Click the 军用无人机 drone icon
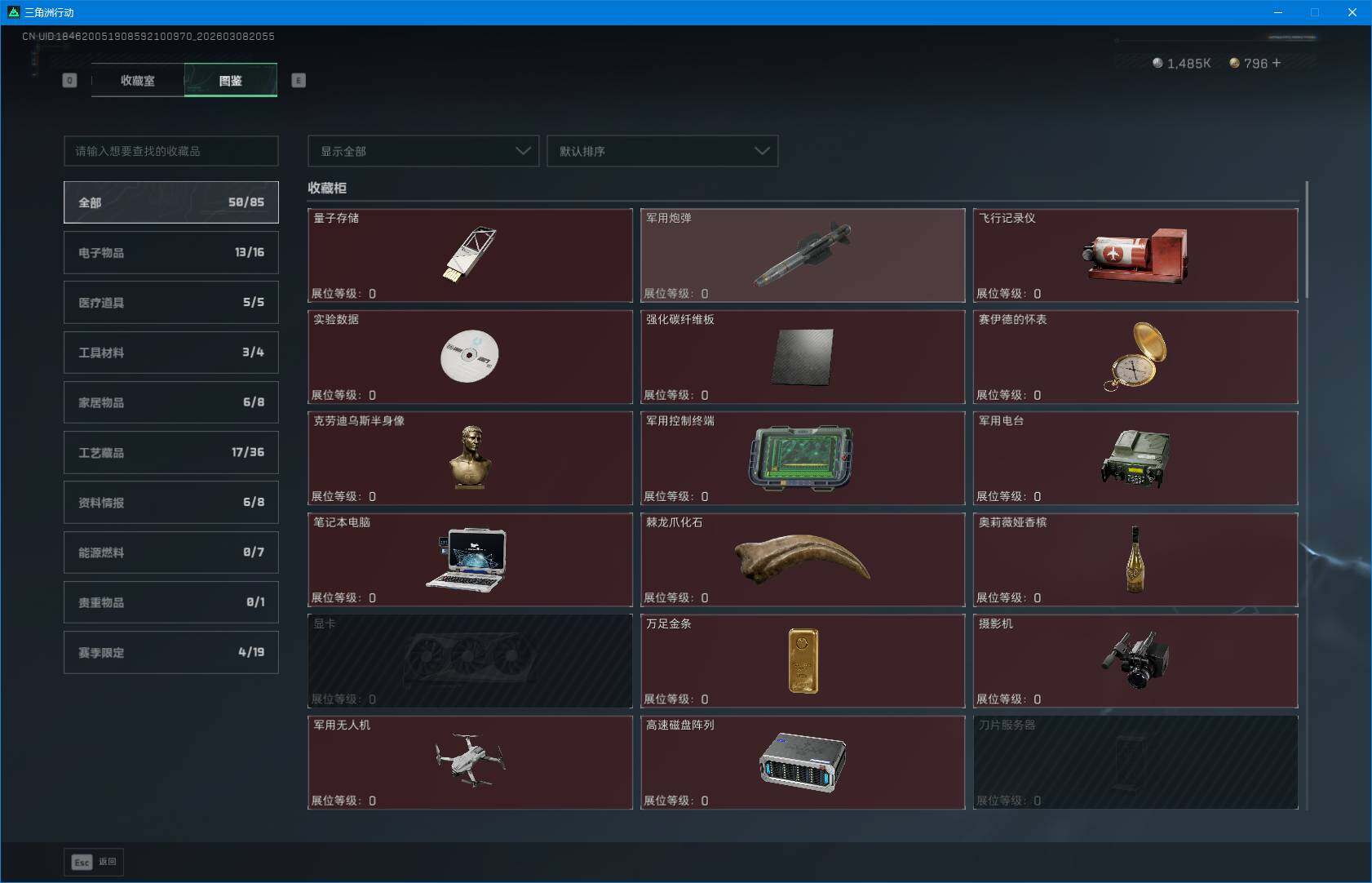Screen dimensions: 1372x883 click(x=470, y=761)
